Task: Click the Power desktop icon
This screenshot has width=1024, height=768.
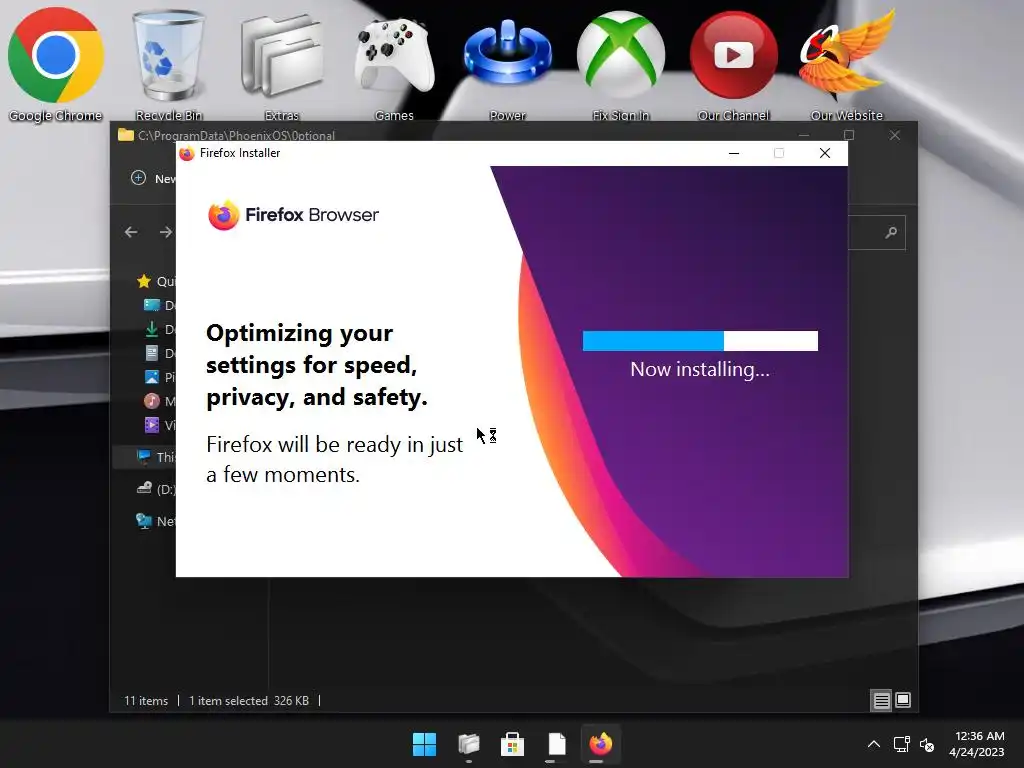Action: coord(507,64)
